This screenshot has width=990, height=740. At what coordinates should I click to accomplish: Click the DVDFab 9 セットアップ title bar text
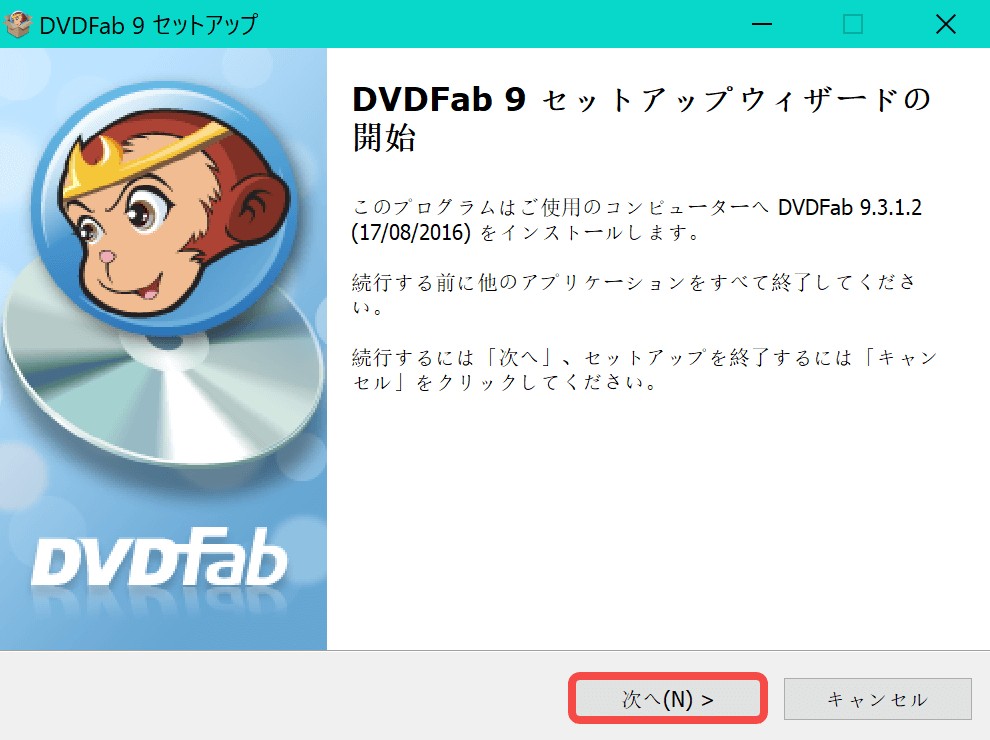click(x=148, y=25)
